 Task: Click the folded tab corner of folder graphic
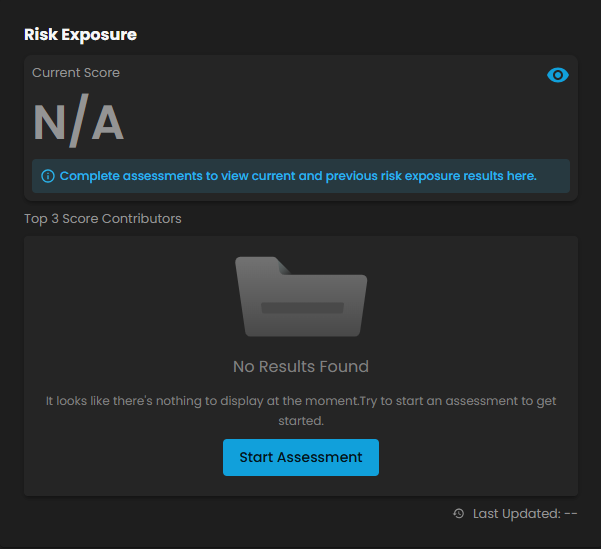point(283,266)
